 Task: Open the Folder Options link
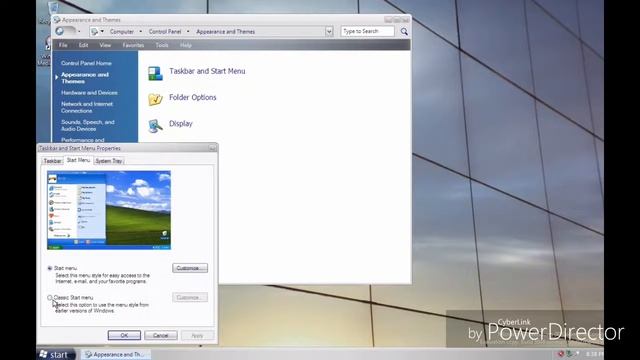193,98
